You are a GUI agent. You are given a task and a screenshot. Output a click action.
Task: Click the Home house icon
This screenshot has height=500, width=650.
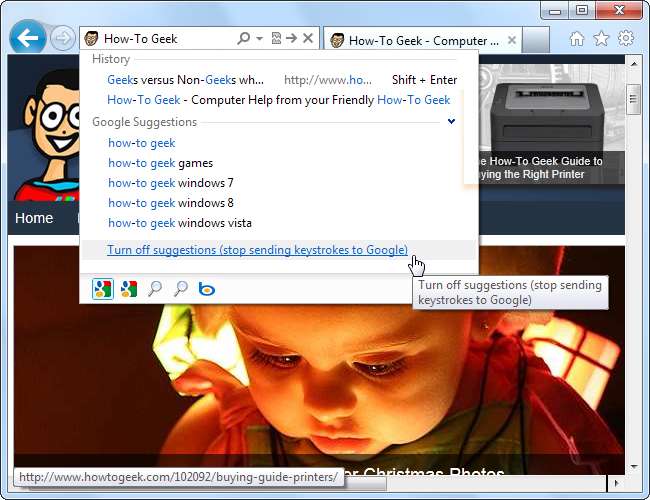pyautogui.click(x=577, y=39)
